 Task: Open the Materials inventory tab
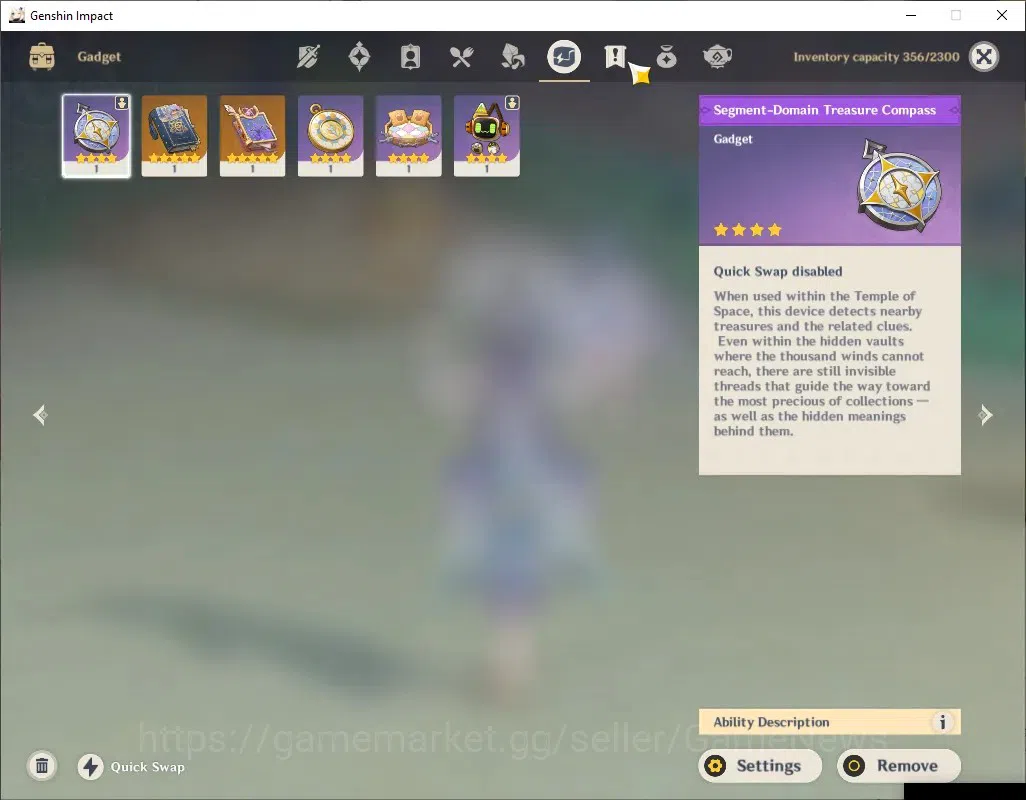[x=512, y=57]
